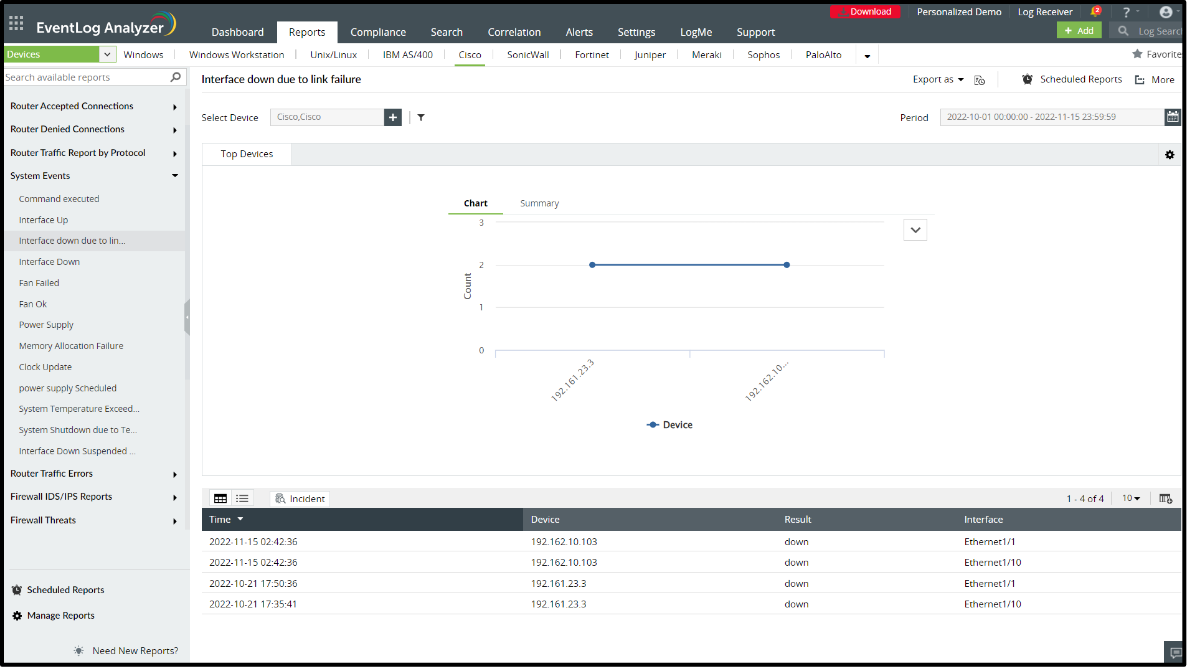Click the apps grid icon beside EventLog Analyzer
The width and height of the screenshot is (1187, 667).
pyautogui.click(x=14, y=22)
